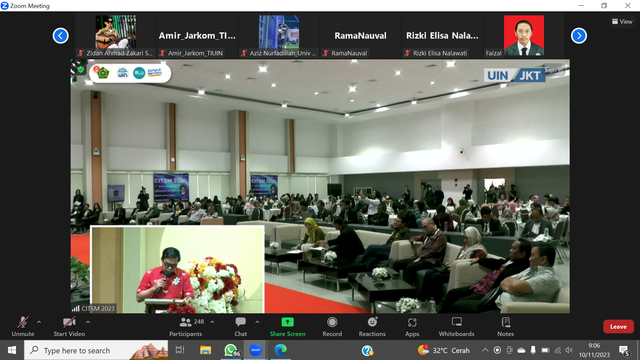
Task: Open WhatsApp from taskbar
Action: coord(231,350)
